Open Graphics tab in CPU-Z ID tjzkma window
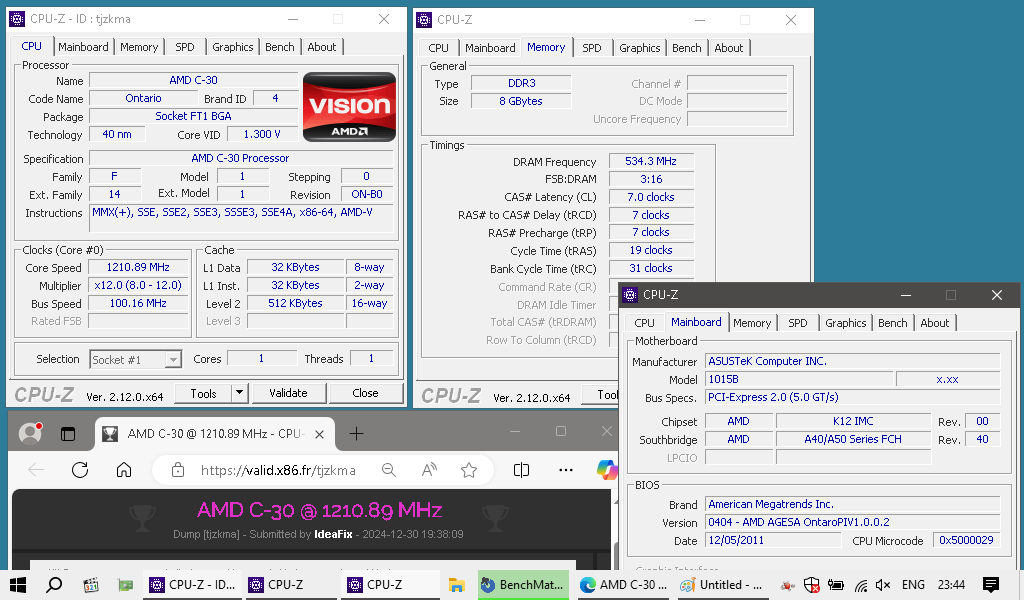Viewport: 1024px width, 600px height. click(x=232, y=47)
